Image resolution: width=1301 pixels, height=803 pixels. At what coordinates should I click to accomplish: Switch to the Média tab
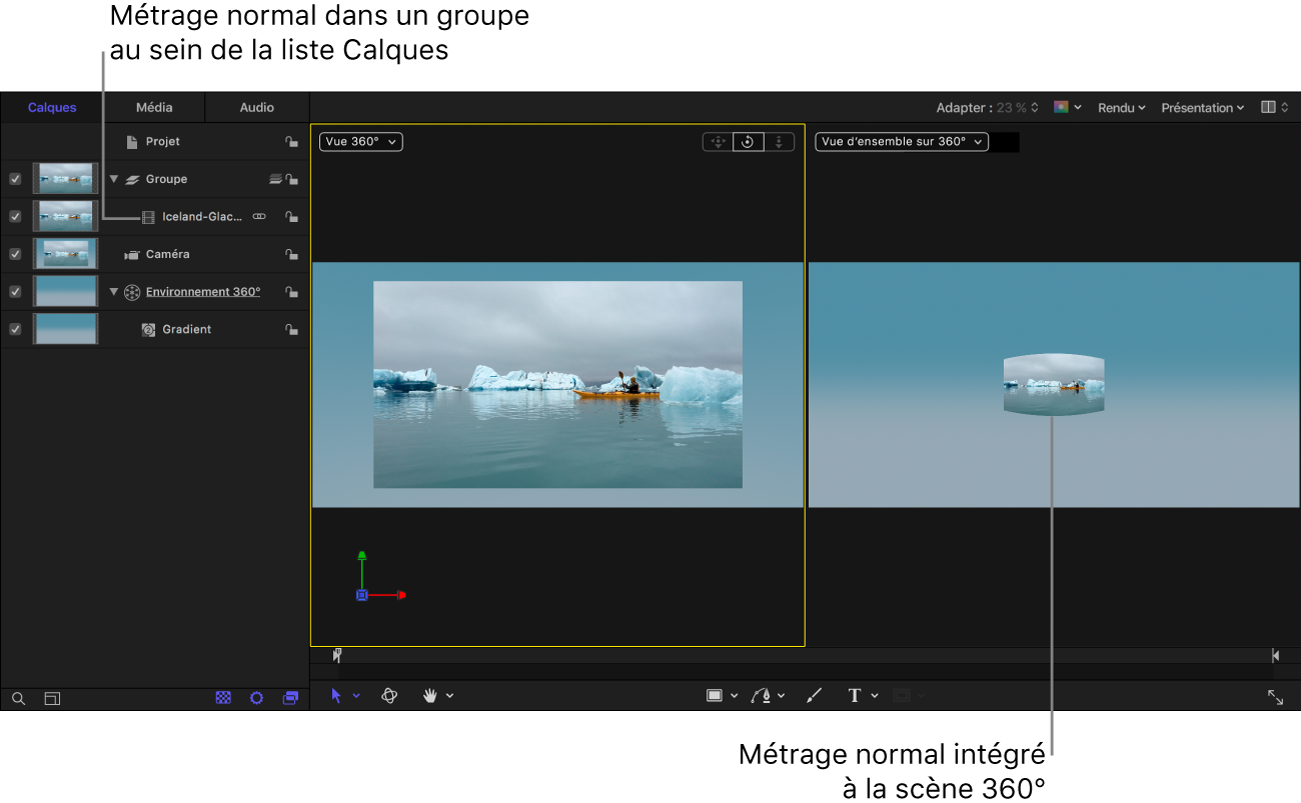[x=153, y=107]
